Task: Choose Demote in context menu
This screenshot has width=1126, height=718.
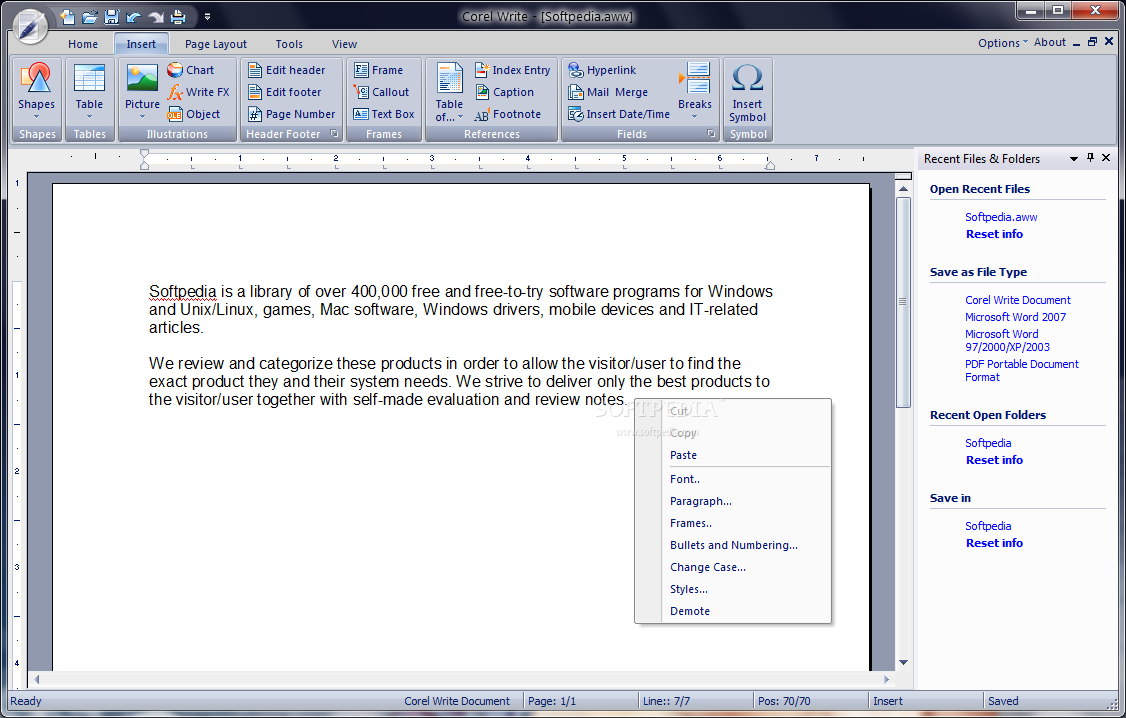Action: (x=733, y=611)
